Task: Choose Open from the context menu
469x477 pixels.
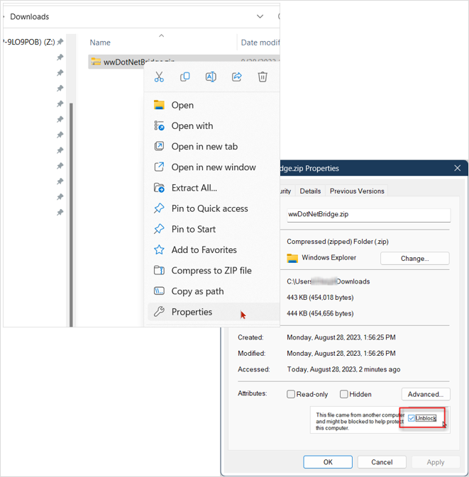Action: click(x=213, y=105)
